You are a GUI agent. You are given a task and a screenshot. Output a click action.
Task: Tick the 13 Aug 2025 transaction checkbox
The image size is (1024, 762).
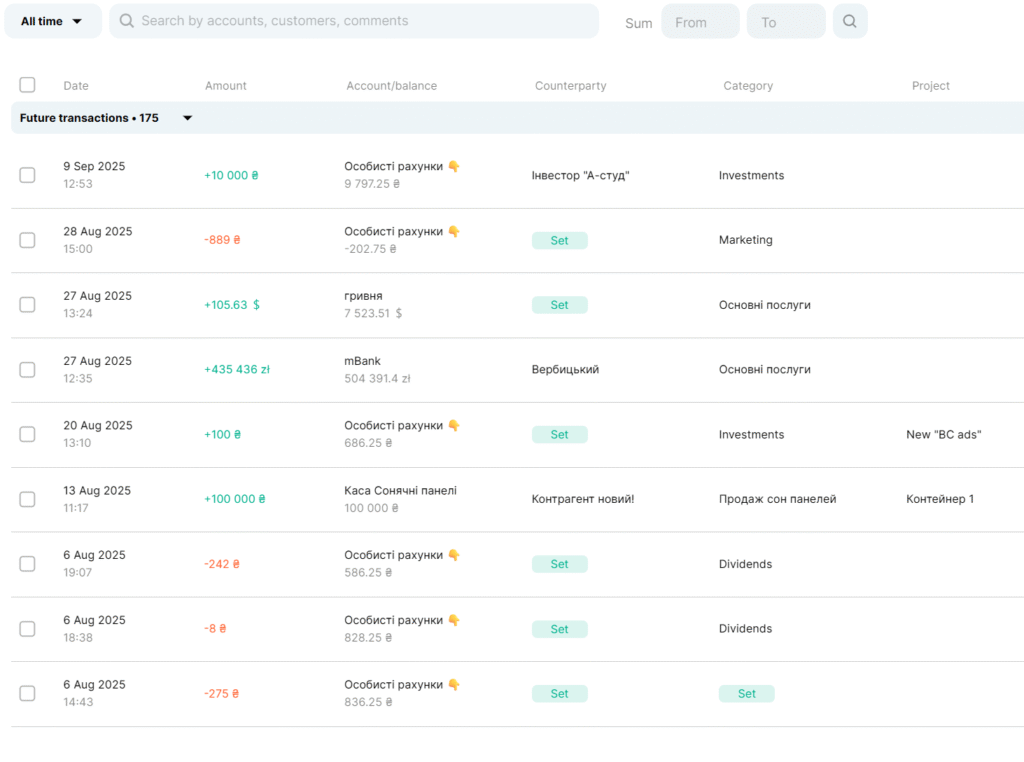(x=27, y=499)
